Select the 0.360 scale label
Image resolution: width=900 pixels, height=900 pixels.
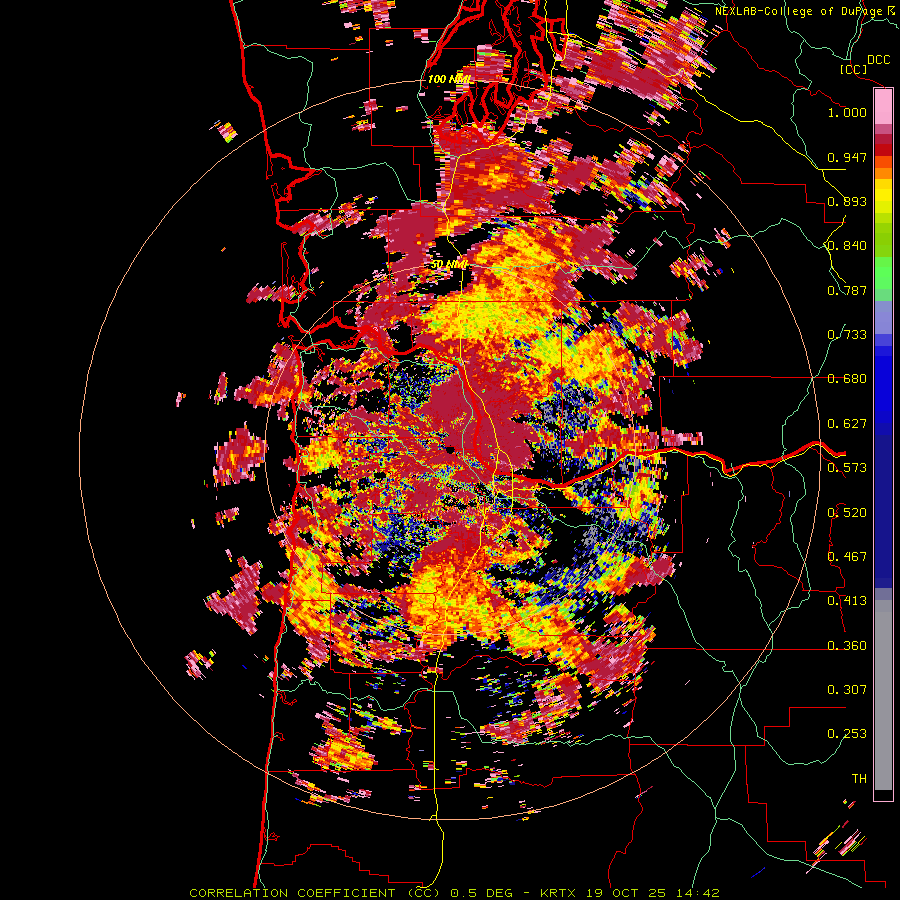pos(847,646)
